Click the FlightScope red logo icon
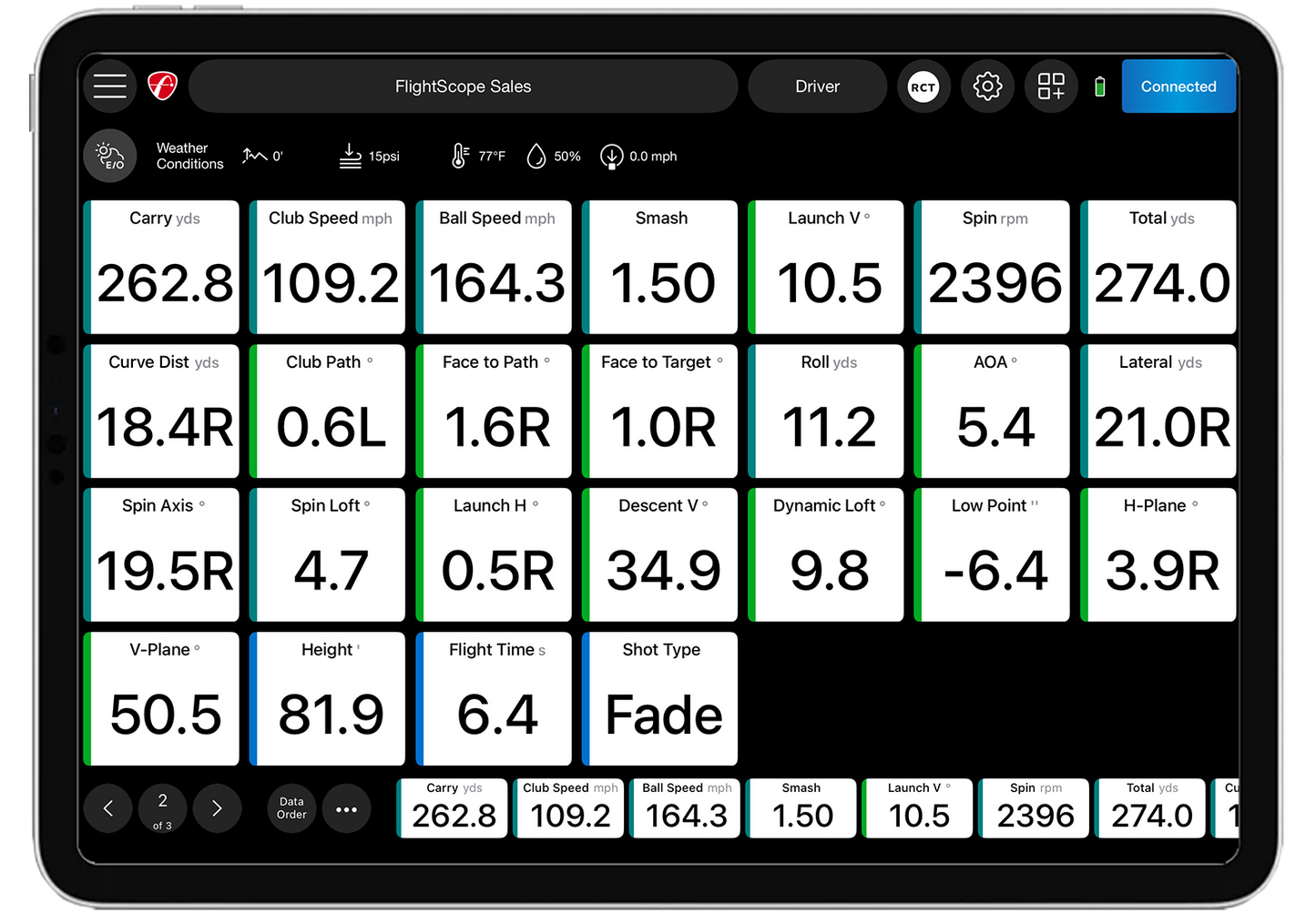This screenshot has width=1316, height=914. pyautogui.click(x=162, y=86)
